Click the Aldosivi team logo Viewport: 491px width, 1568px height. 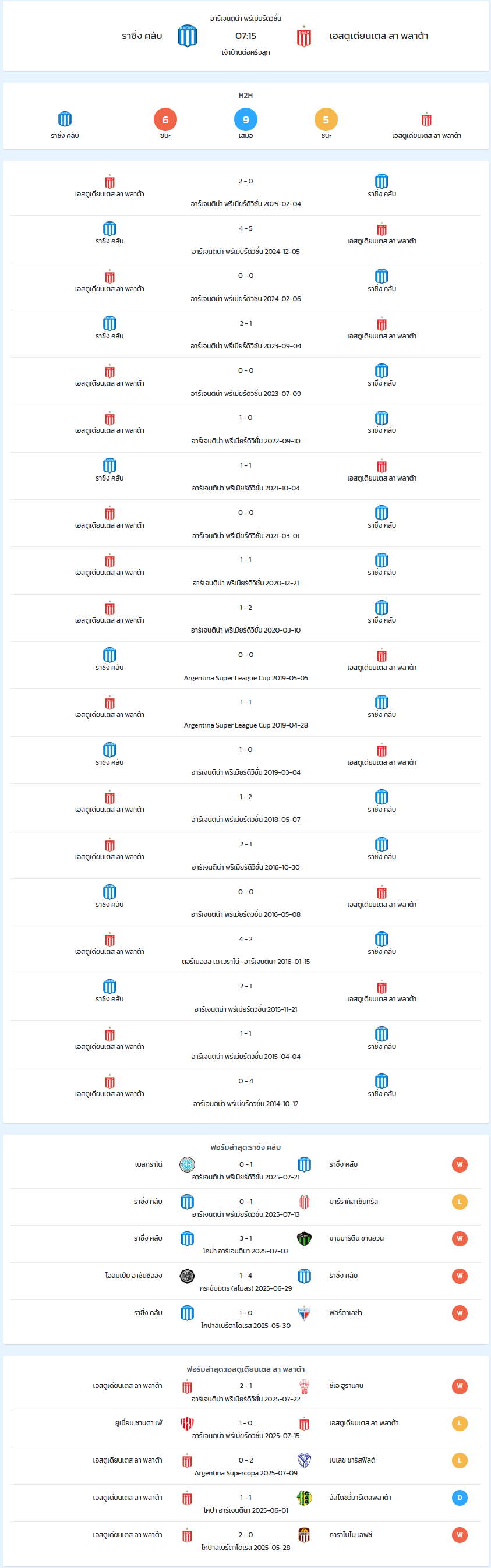coord(304,1497)
